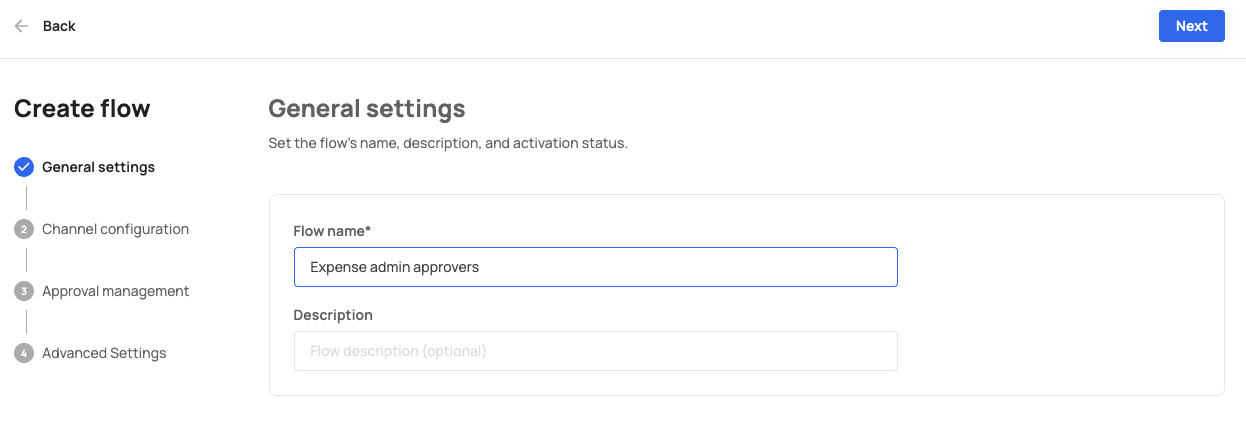Click the connector line below General settings step
Screen dimensions: 1246x446
click(x=26, y=198)
